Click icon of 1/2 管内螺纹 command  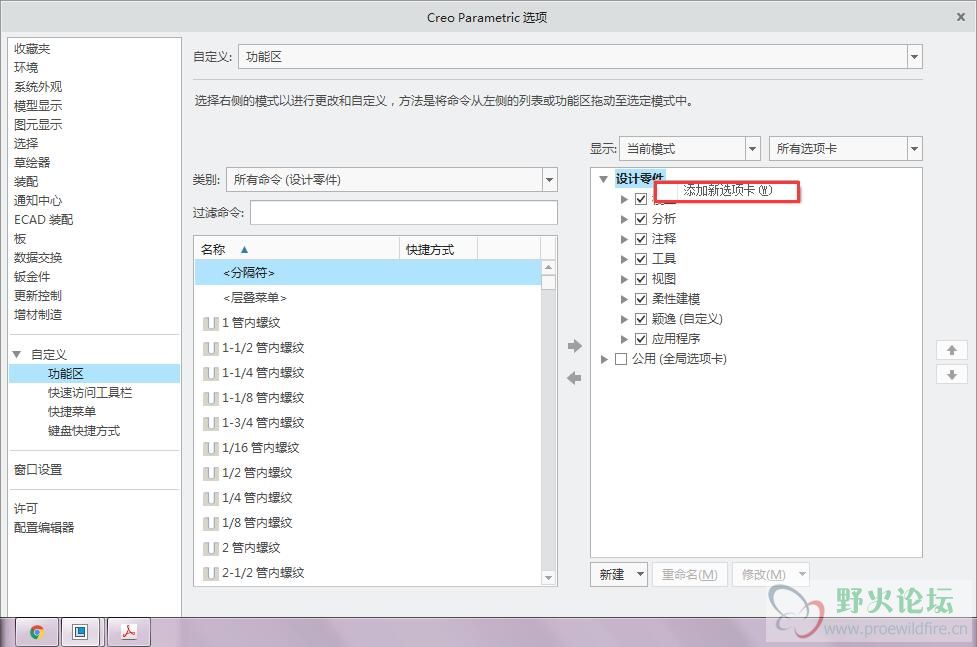coord(211,472)
